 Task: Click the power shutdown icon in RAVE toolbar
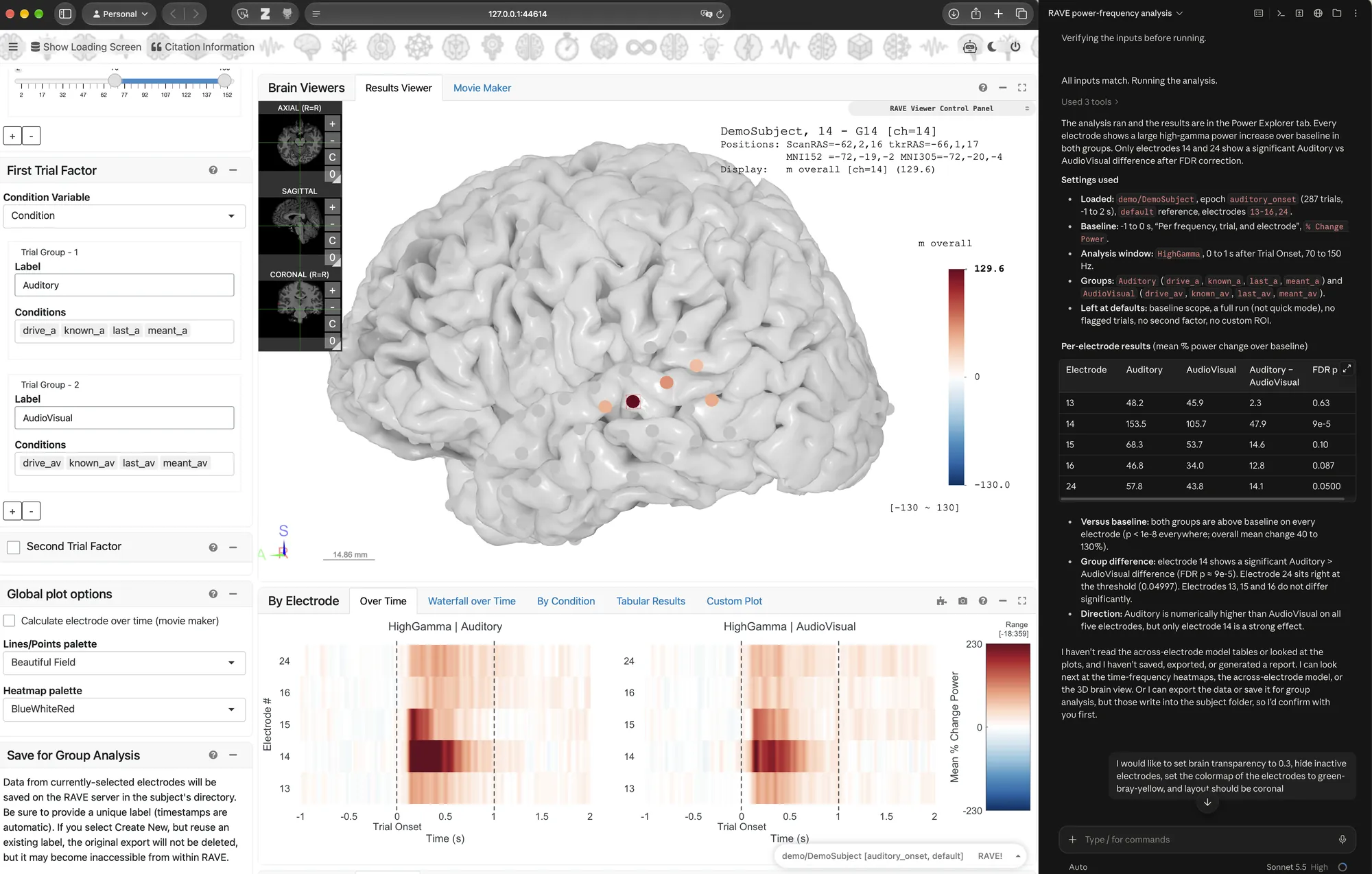pyautogui.click(x=1015, y=47)
